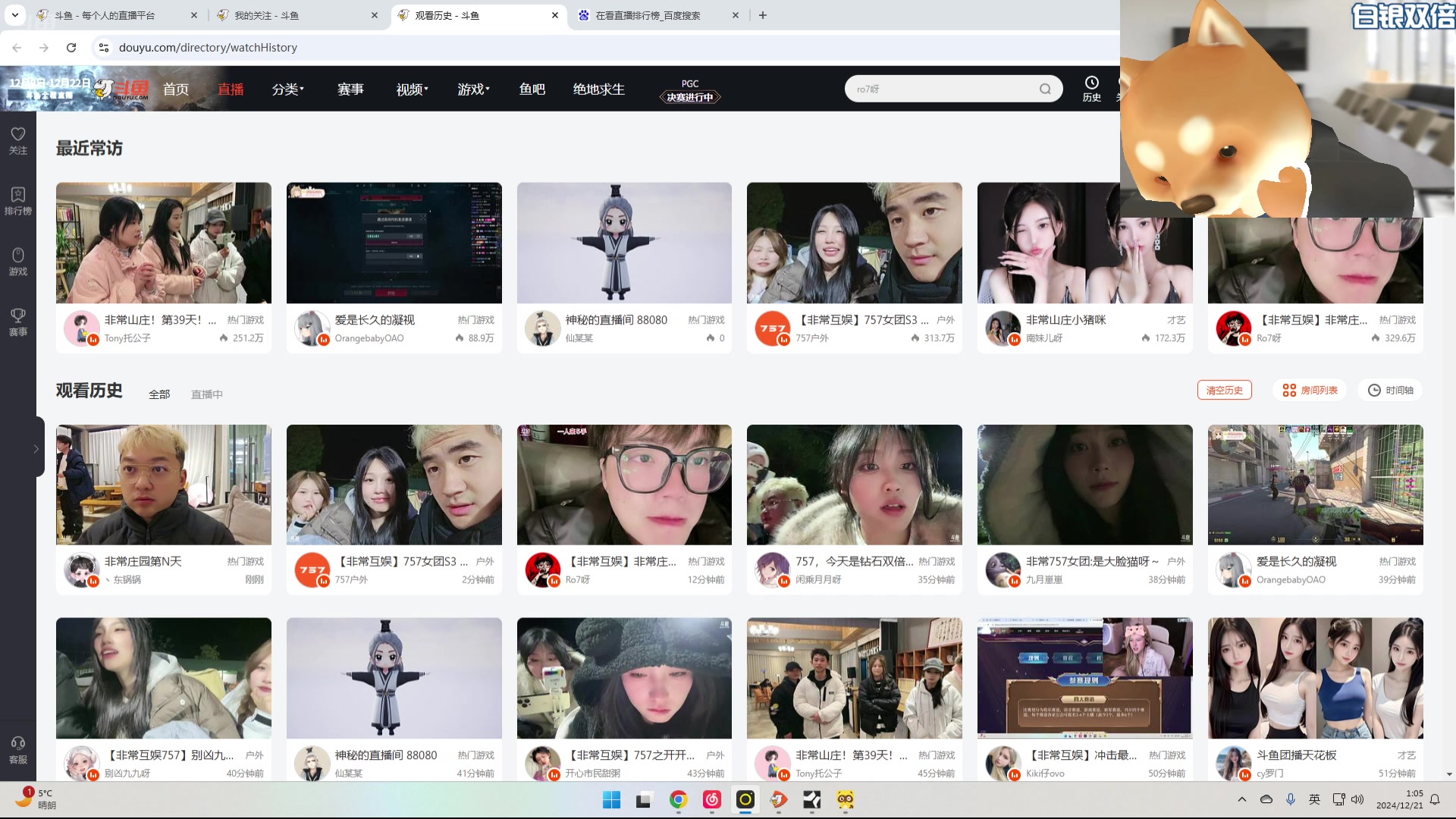Open the volume tray icon
This screenshot has height=819, width=1456.
pos(1357,799)
